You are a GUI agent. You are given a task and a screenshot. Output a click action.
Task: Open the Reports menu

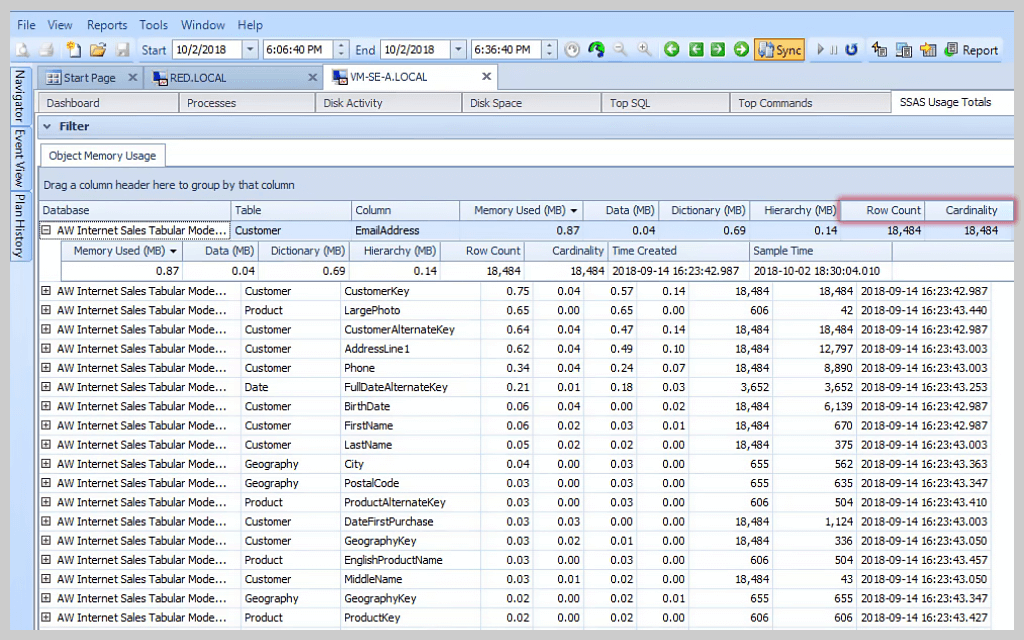point(106,25)
